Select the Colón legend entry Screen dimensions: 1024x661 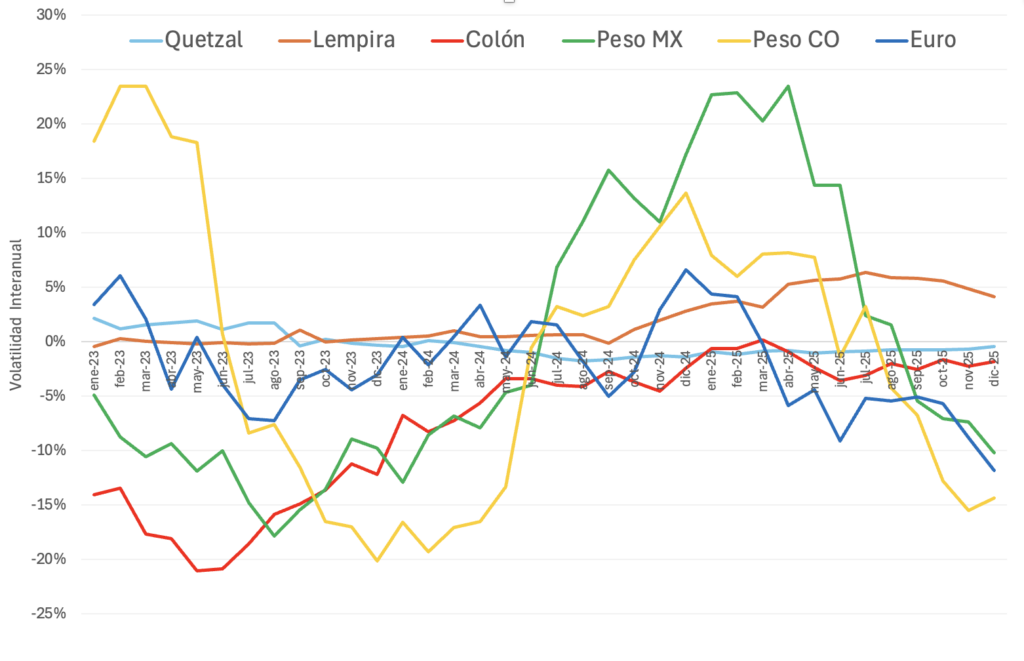[x=494, y=40]
